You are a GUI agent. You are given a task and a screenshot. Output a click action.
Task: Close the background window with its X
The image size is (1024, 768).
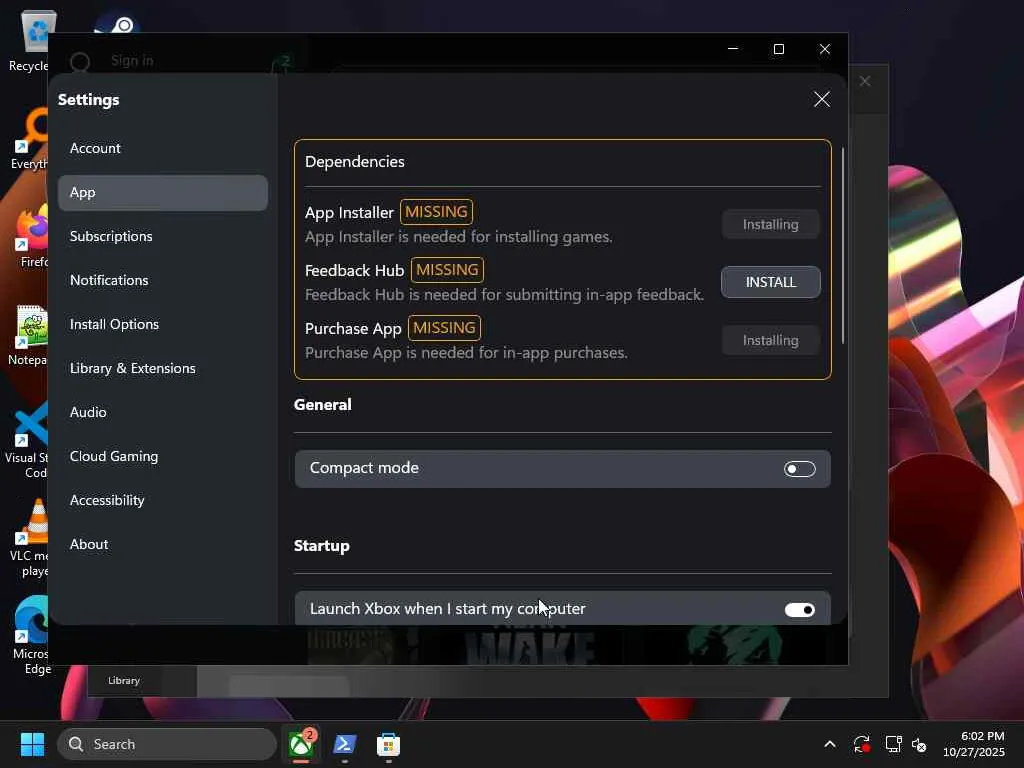[865, 82]
